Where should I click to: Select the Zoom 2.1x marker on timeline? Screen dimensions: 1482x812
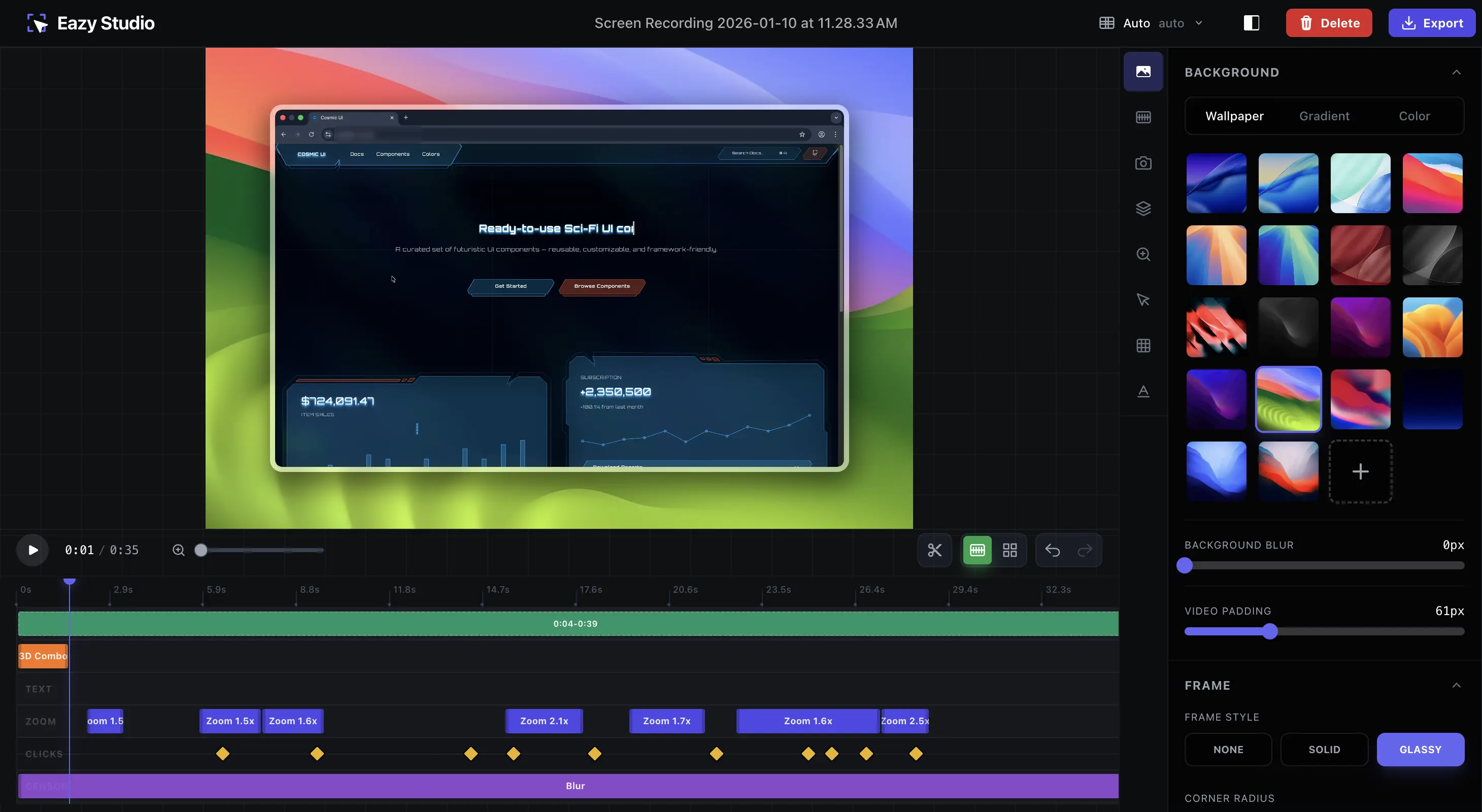pos(544,721)
